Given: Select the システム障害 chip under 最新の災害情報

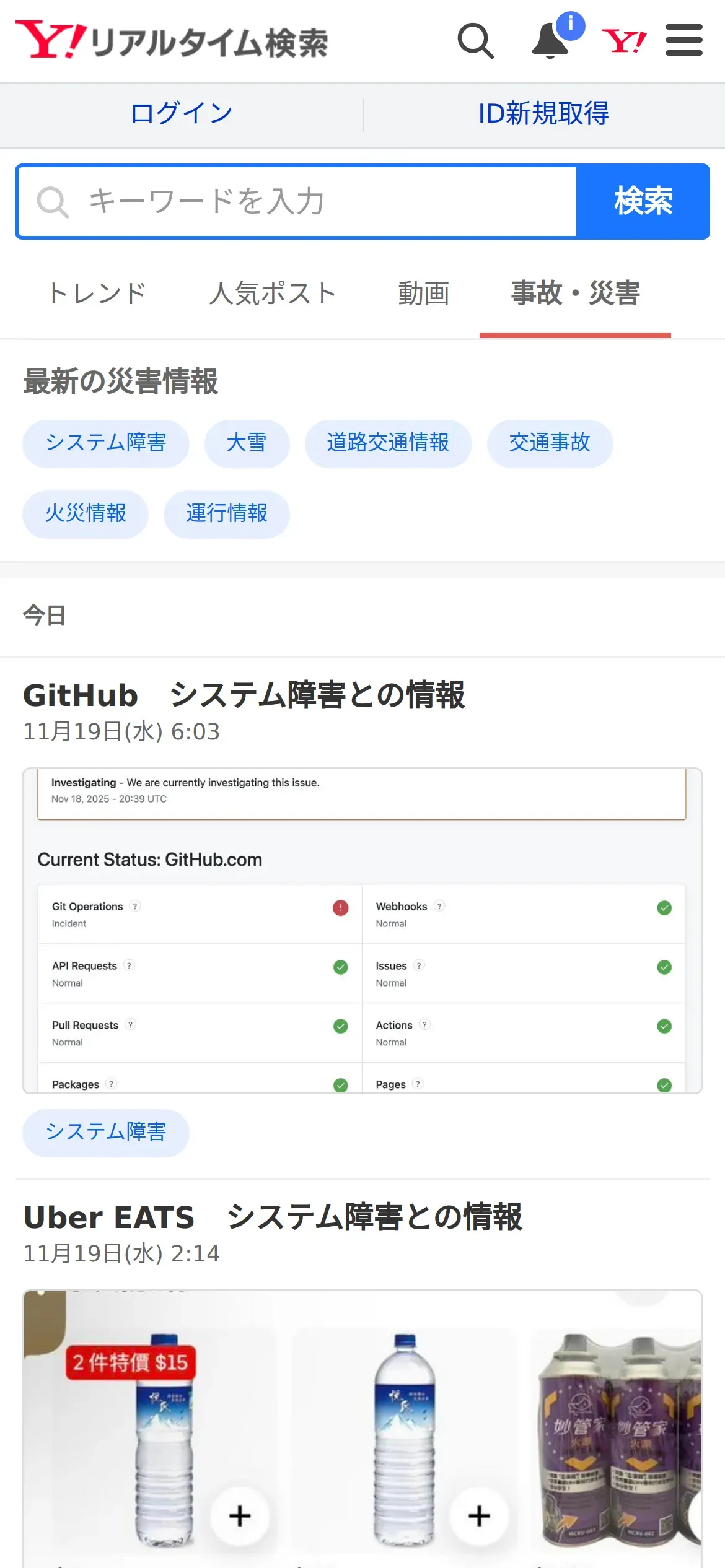Looking at the screenshot, I should tap(106, 443).
